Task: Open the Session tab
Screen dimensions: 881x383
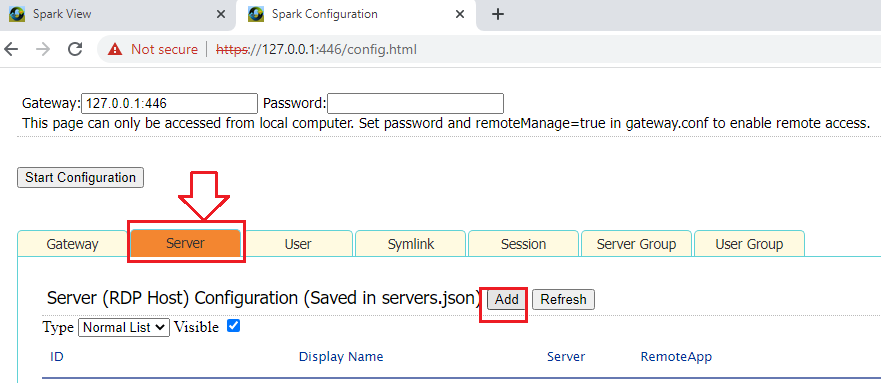Action: tap(524, 244)
